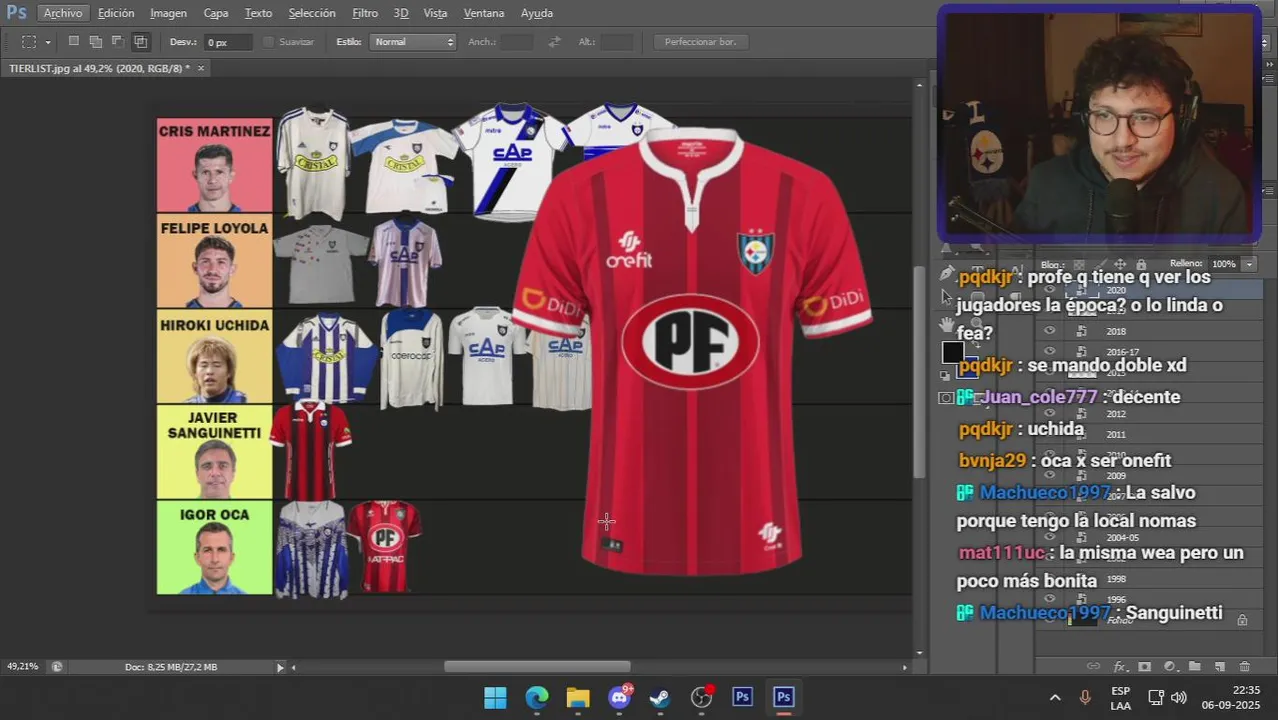Select the Hand tool
The height and width of the screenshot is (720, 1278).
(x=947, y=325)
